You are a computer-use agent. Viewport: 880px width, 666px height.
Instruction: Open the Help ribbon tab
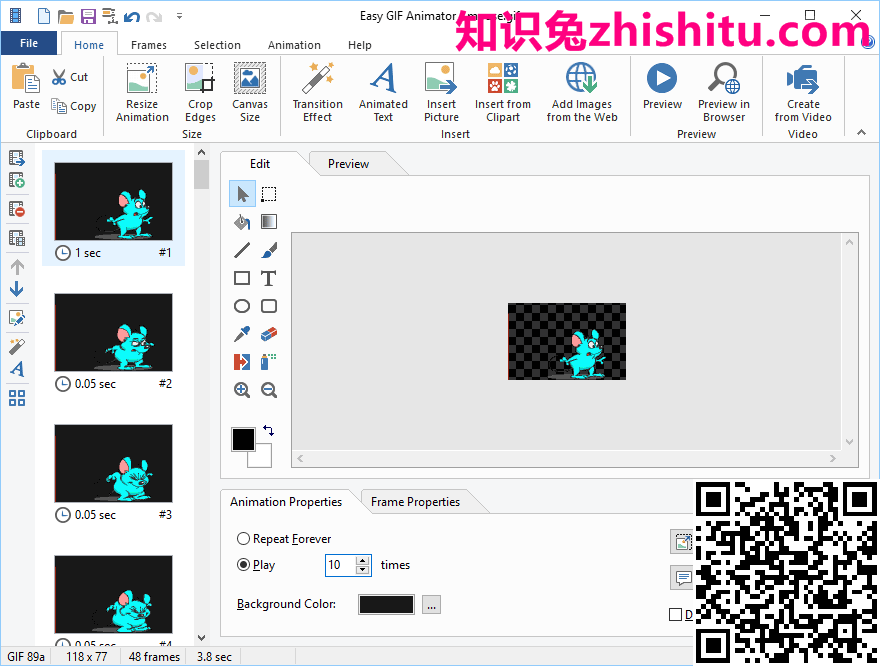click(x=360, y=45)
